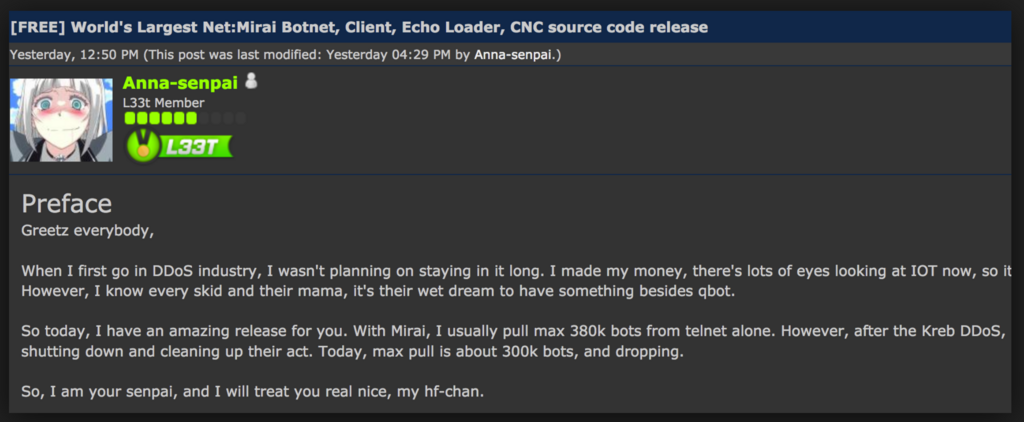
Task: Click the Anna-senpai avatar image
Action: click(x=61, y=120)
